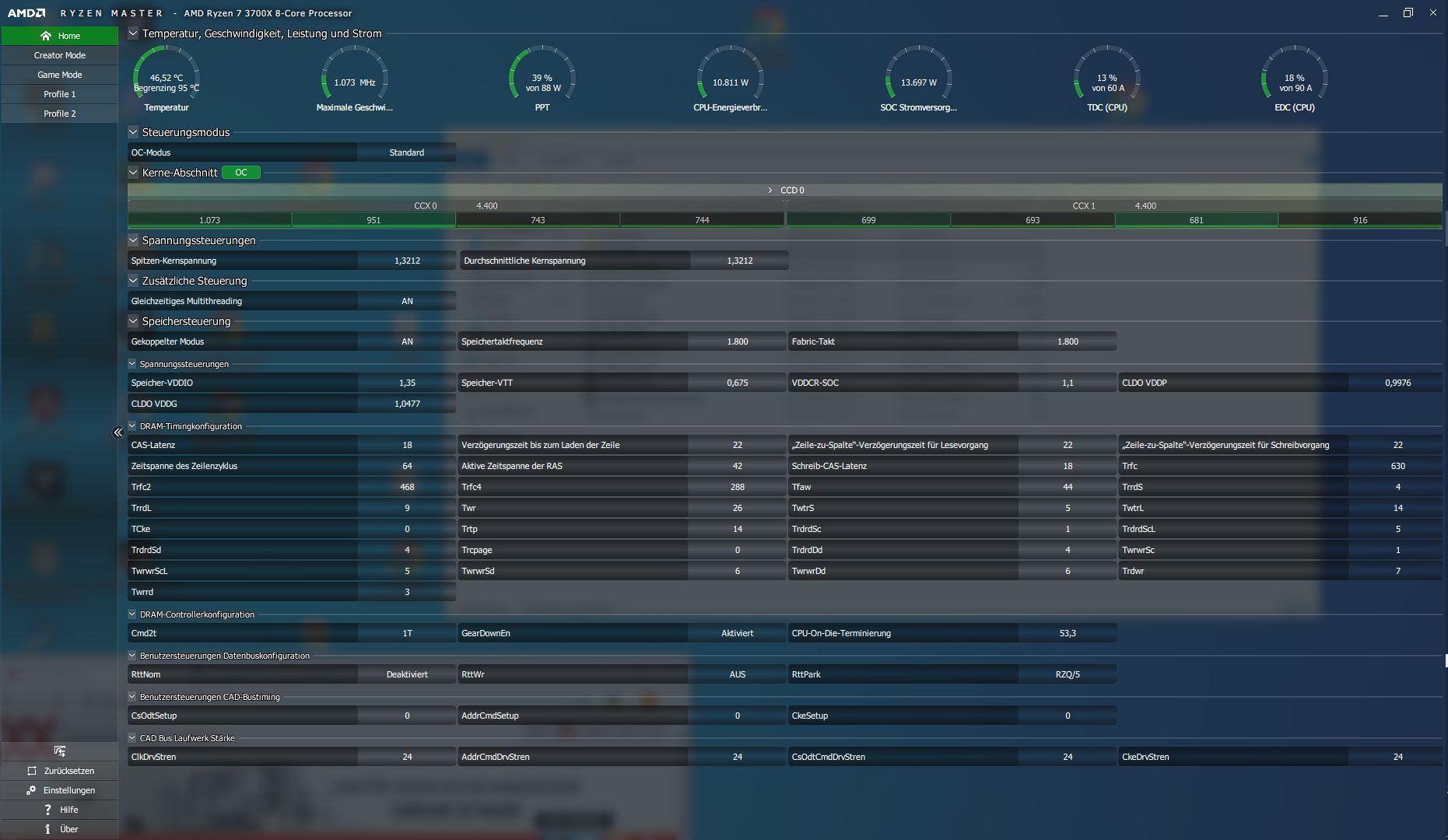The image size is (1448, 840).
Task: Click the Speichertaktfrequenz value 1.800
Action: [737, 341]
